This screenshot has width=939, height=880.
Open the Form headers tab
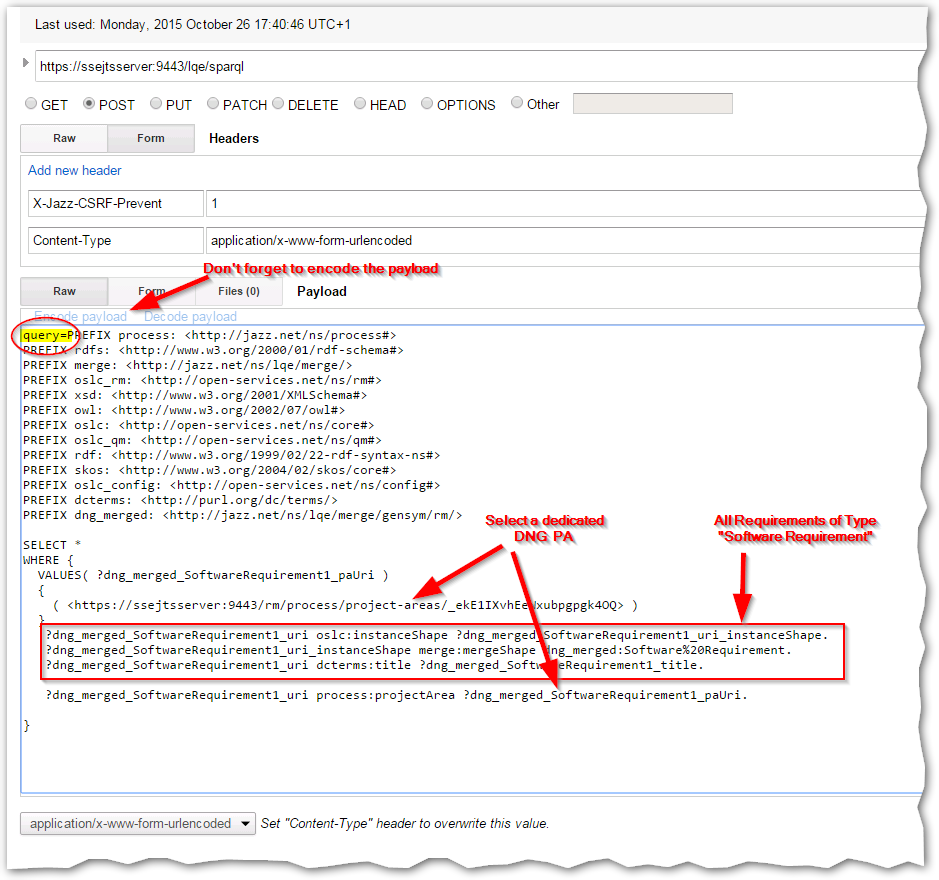[151, 139]
